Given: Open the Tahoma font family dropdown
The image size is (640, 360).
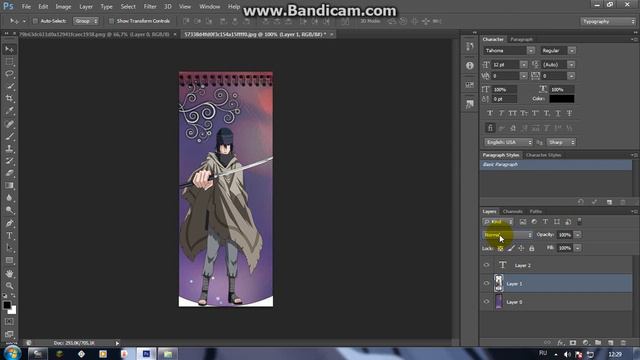Looking at the screenshot, I should (531, 51).
